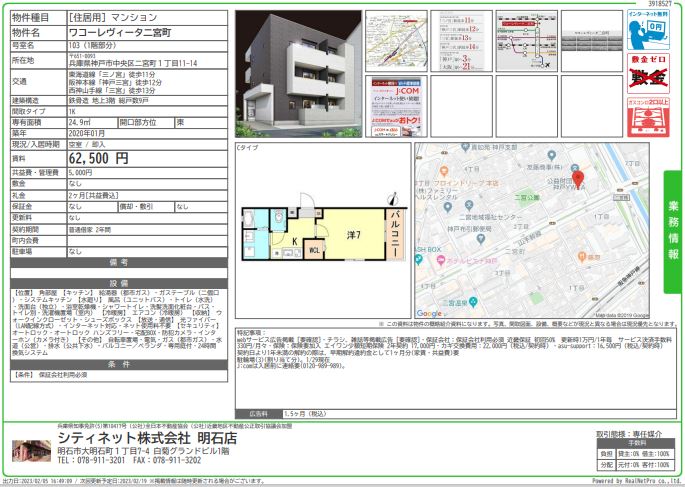Viewport: 685px width, 487px height.
Task: Click the free internet icon
Action: point(648,30)
